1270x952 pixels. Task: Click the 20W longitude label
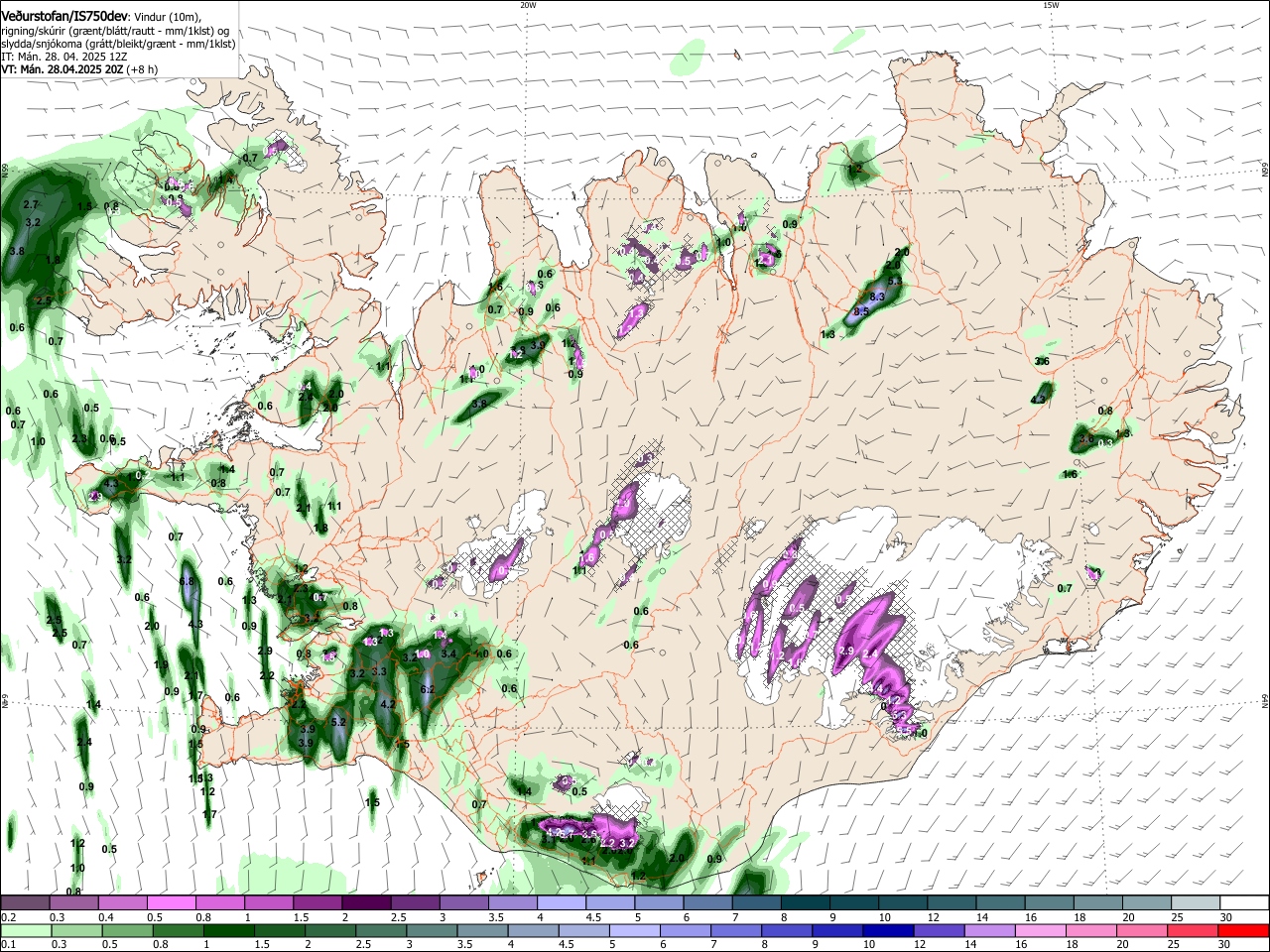(x=528, y=5)
